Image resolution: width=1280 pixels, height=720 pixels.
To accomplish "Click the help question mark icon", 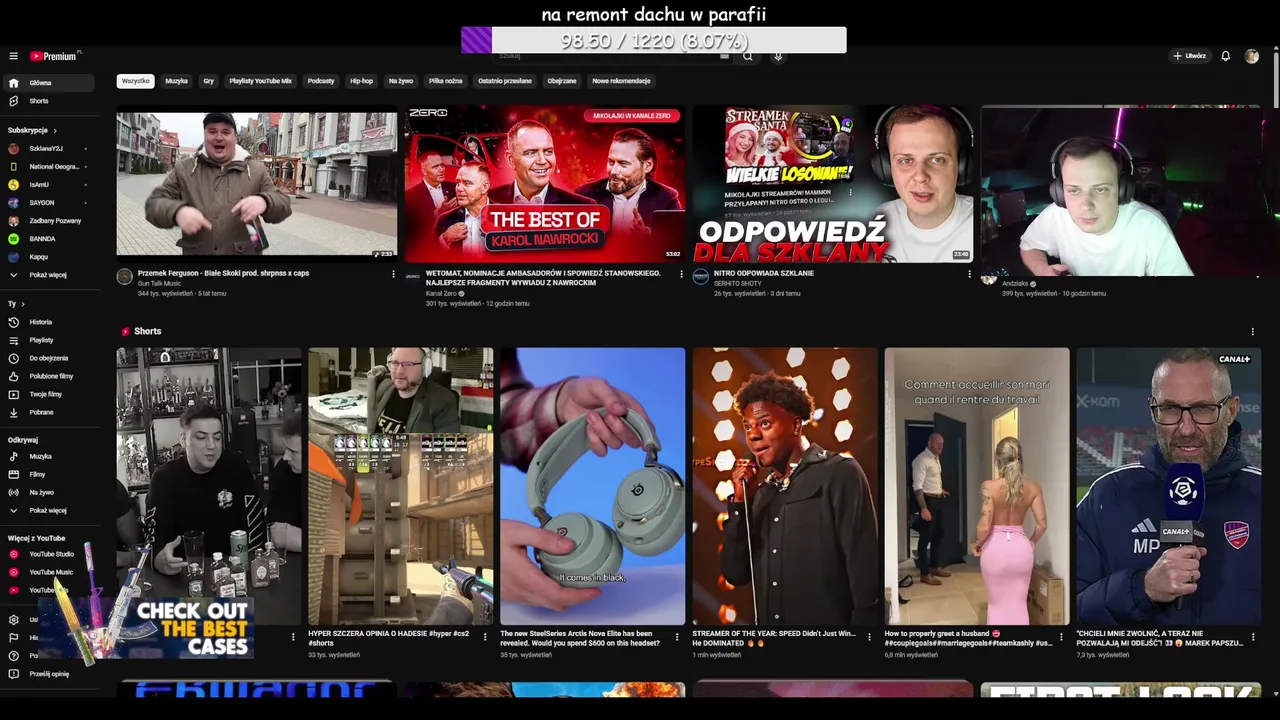I will [13, 656].
